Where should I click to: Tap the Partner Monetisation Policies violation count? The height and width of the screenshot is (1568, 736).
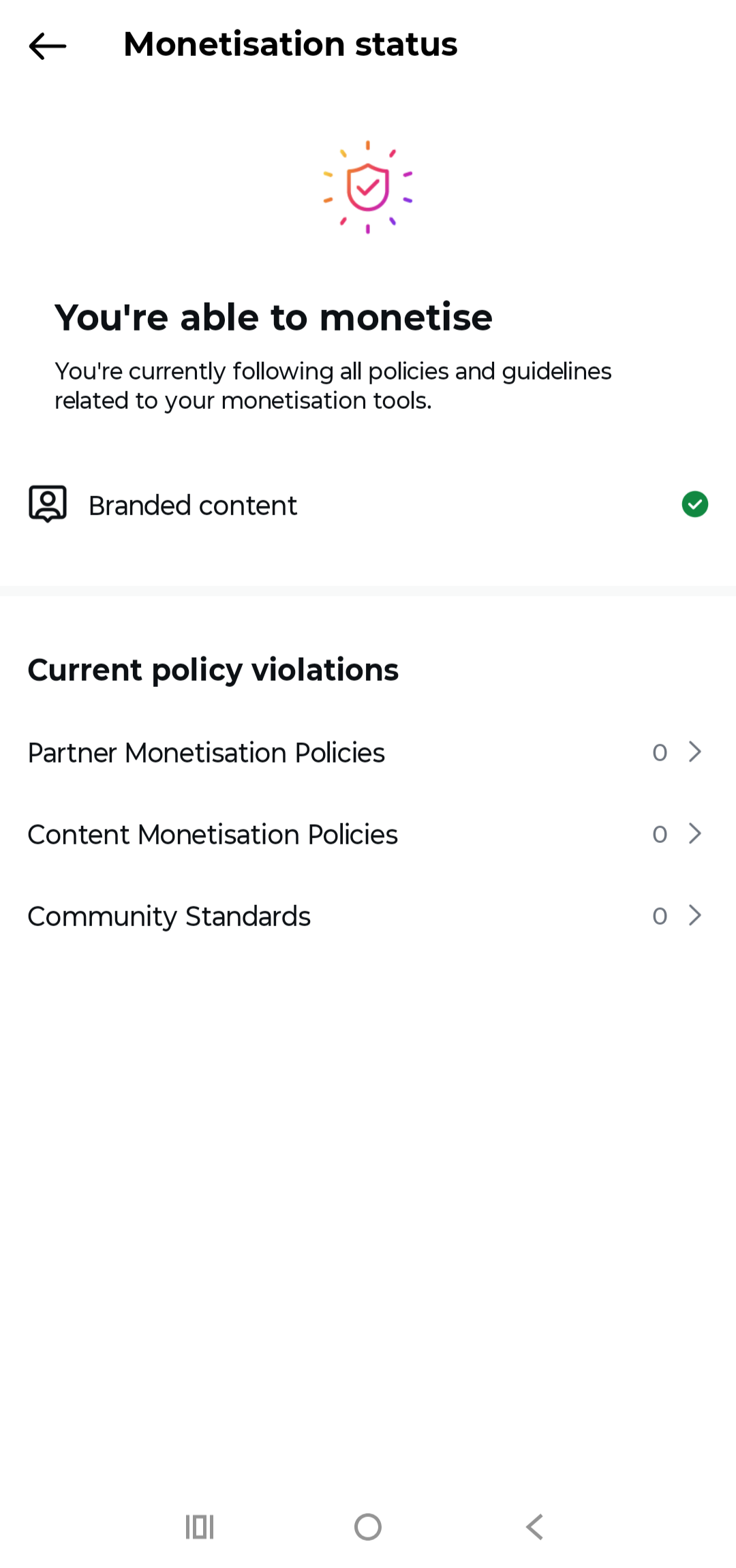pyautogui.click(x=659, y=752)
